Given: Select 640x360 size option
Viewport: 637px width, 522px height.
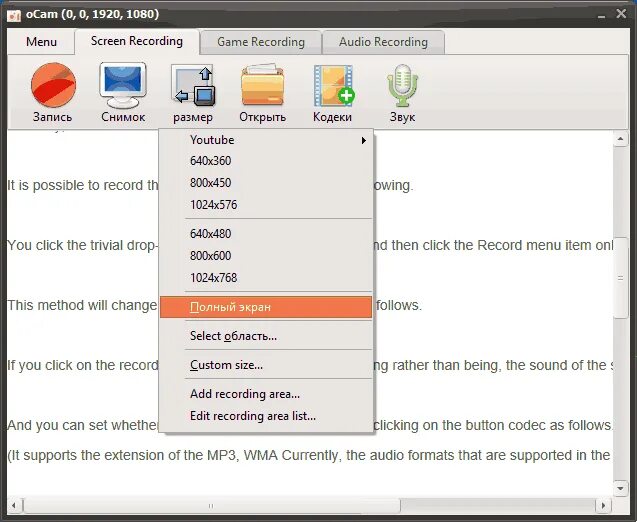Looking at the screenshot, I should 266,161.
